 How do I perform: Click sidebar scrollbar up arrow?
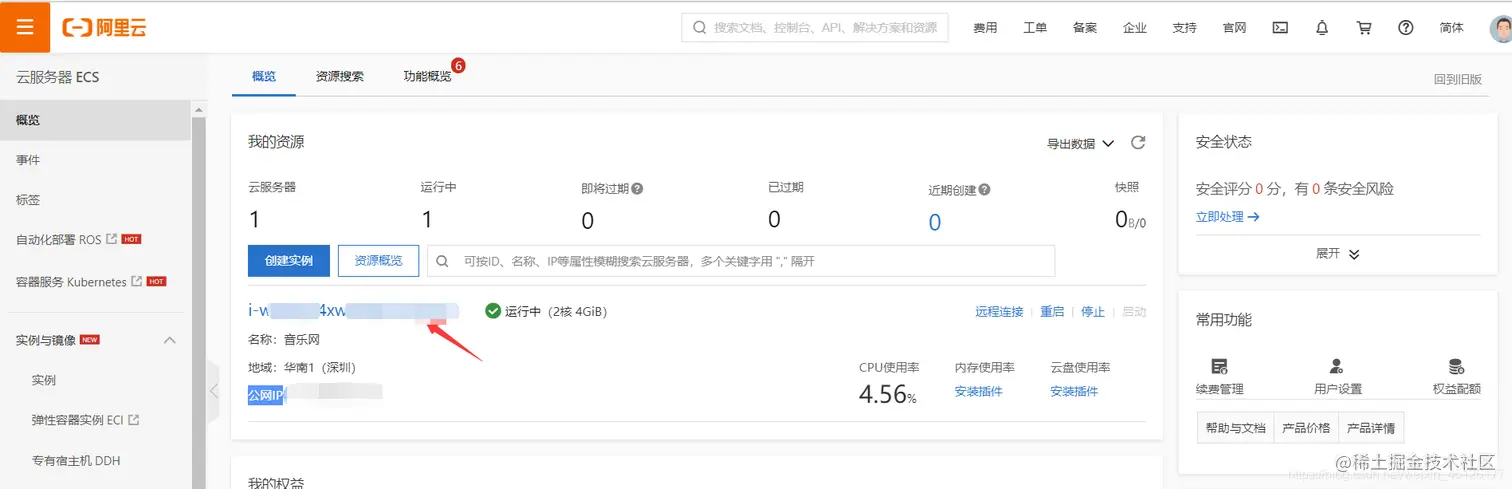pos(198,111)
